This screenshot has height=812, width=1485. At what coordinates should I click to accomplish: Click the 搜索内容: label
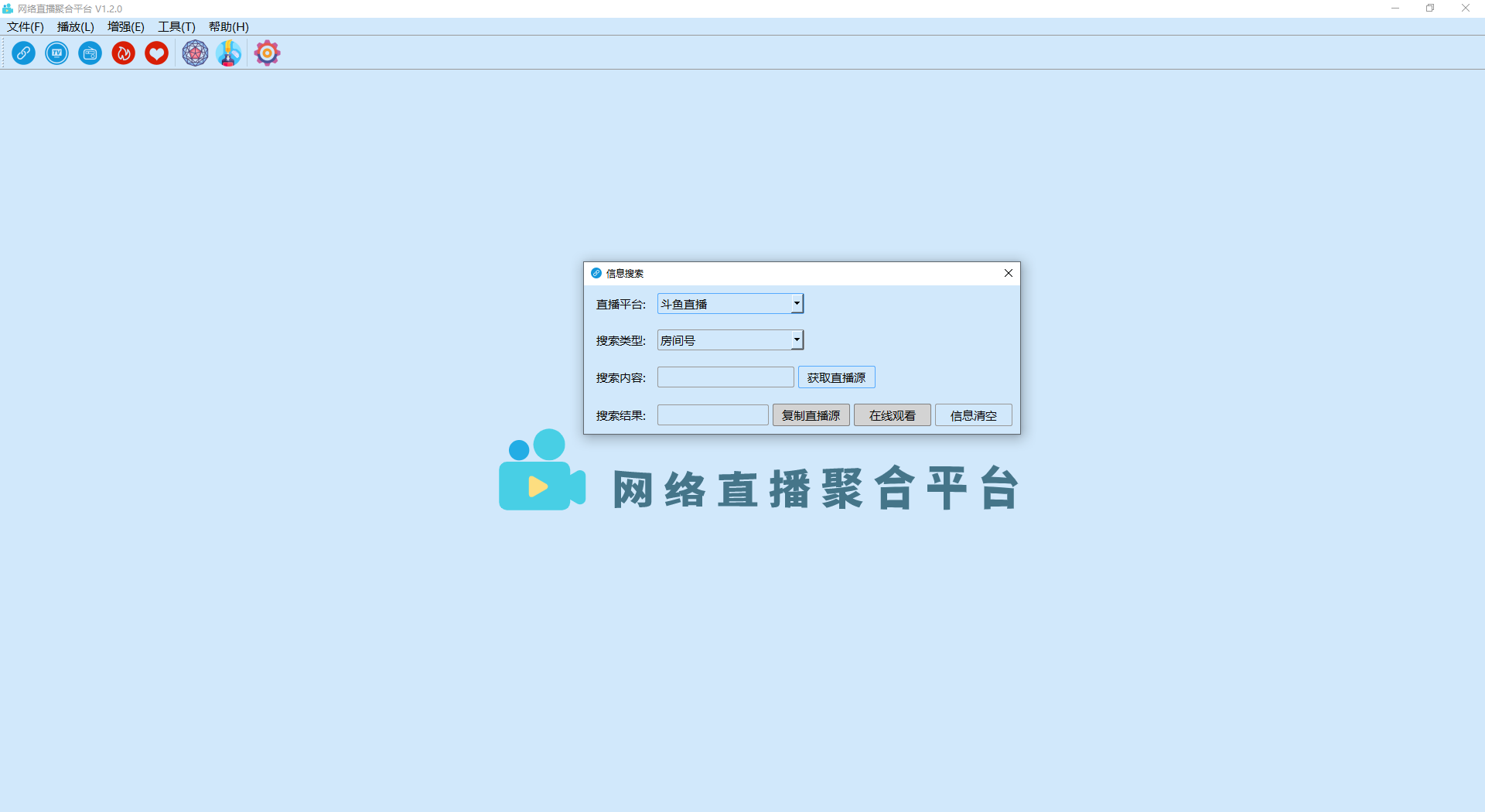point(620,378)
